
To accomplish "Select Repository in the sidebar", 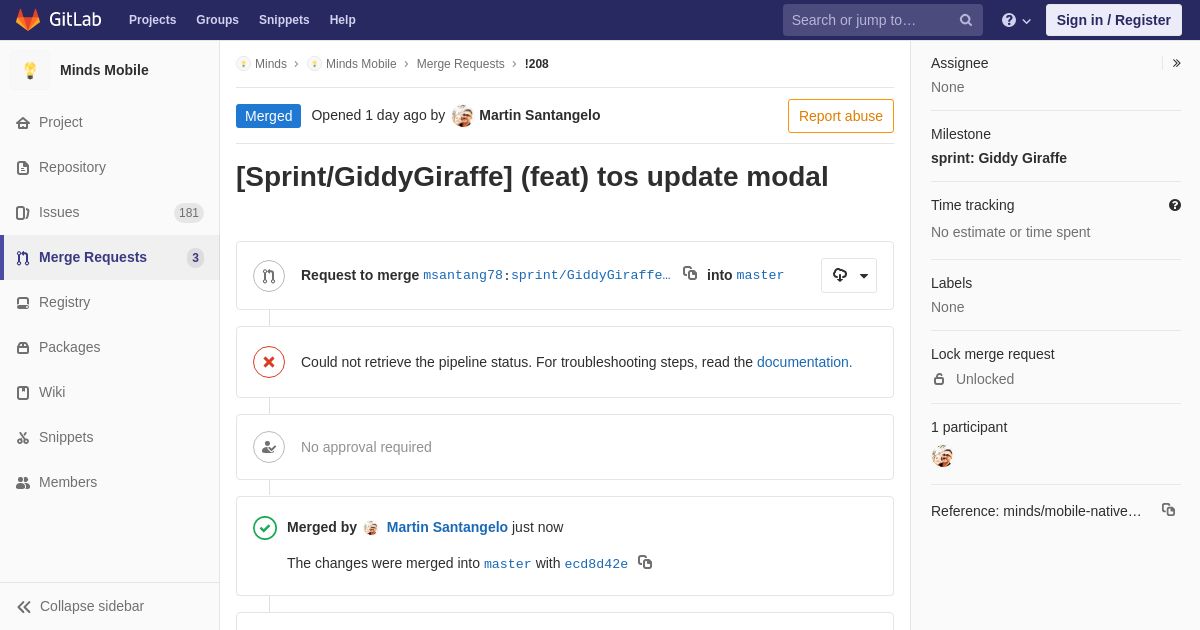I will pos(110,167).
